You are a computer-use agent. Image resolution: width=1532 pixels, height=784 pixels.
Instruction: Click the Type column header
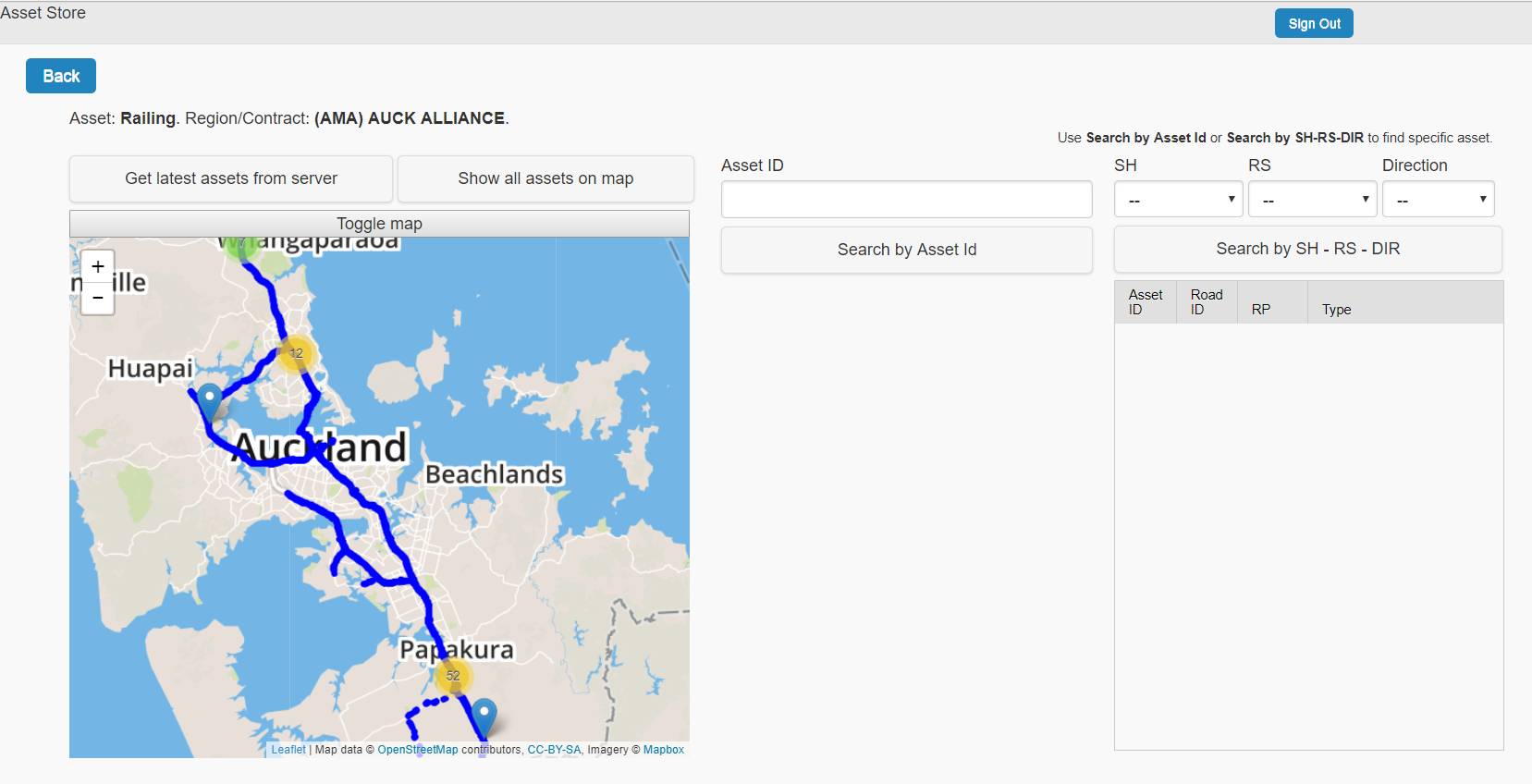(1336, 310)
